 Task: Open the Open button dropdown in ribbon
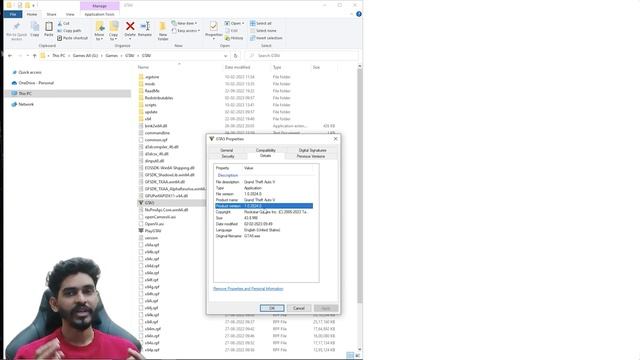click(x=243, y=23)
